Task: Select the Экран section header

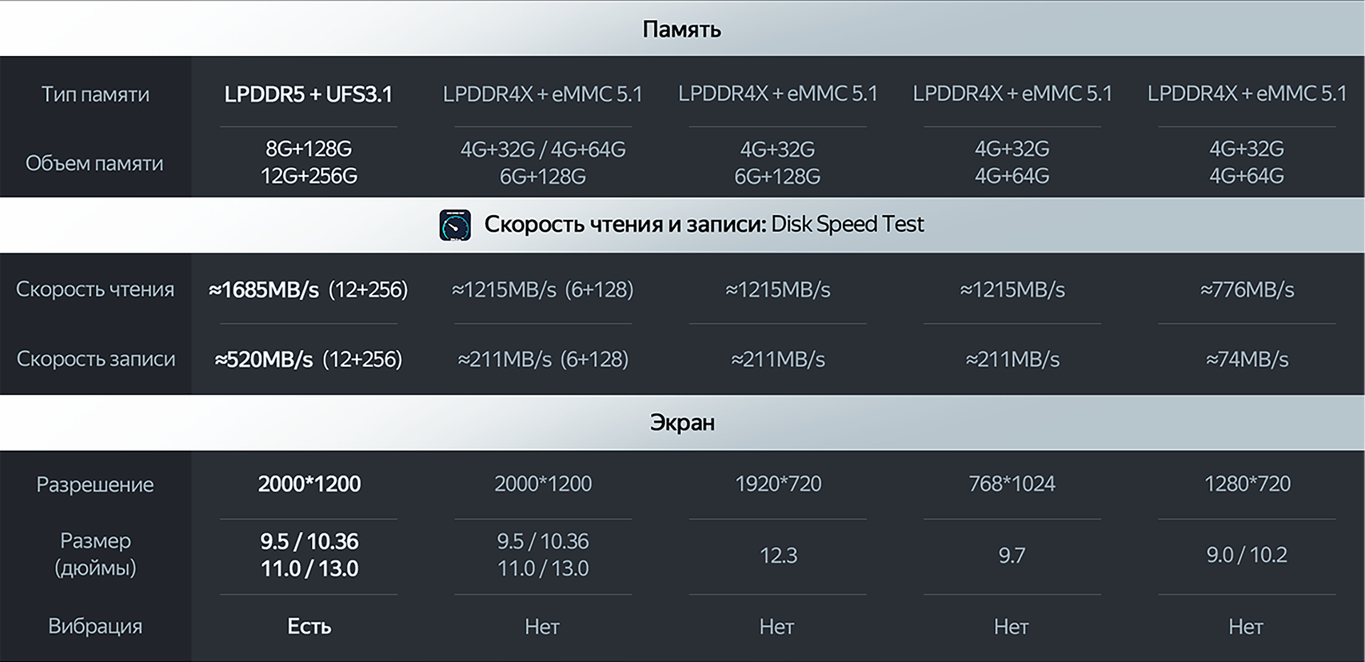Action: pyautogui.click(x=682, y=423)
